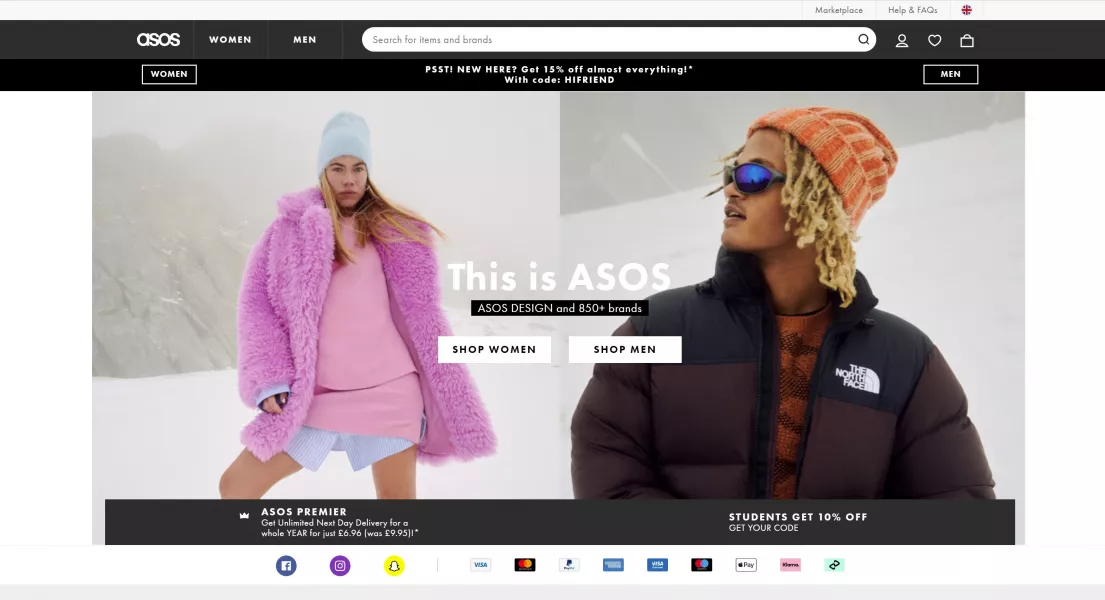Click the HIFRIEND 15% off promo text
This screenshot has width=1105, height=600.
coord(560,75)
